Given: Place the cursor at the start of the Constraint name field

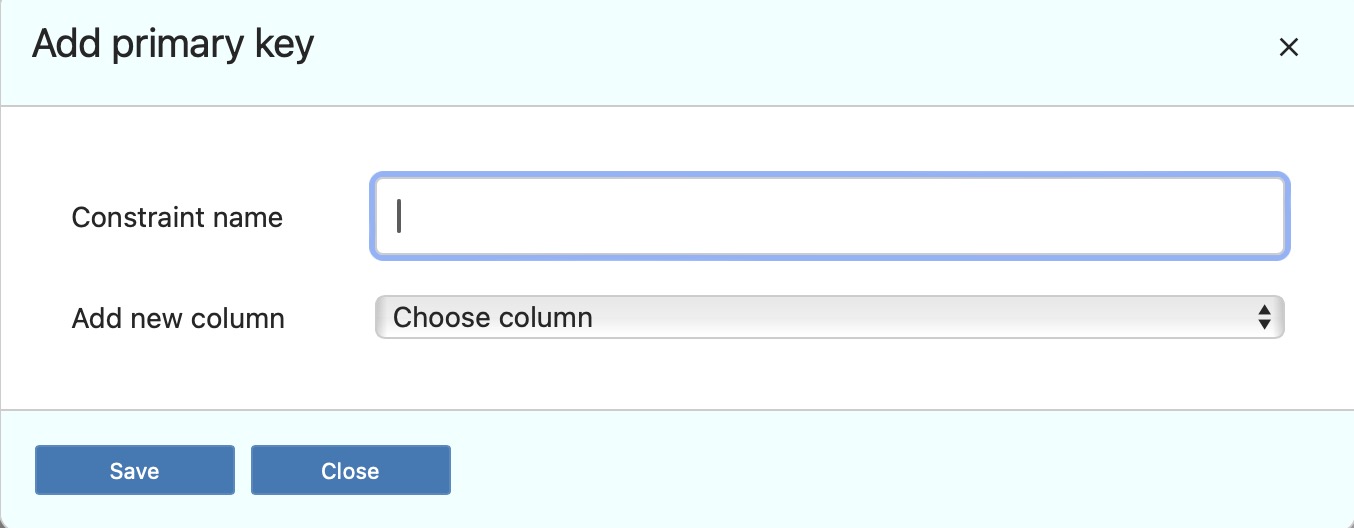Looking at the screenshot, I should point(399,217).
